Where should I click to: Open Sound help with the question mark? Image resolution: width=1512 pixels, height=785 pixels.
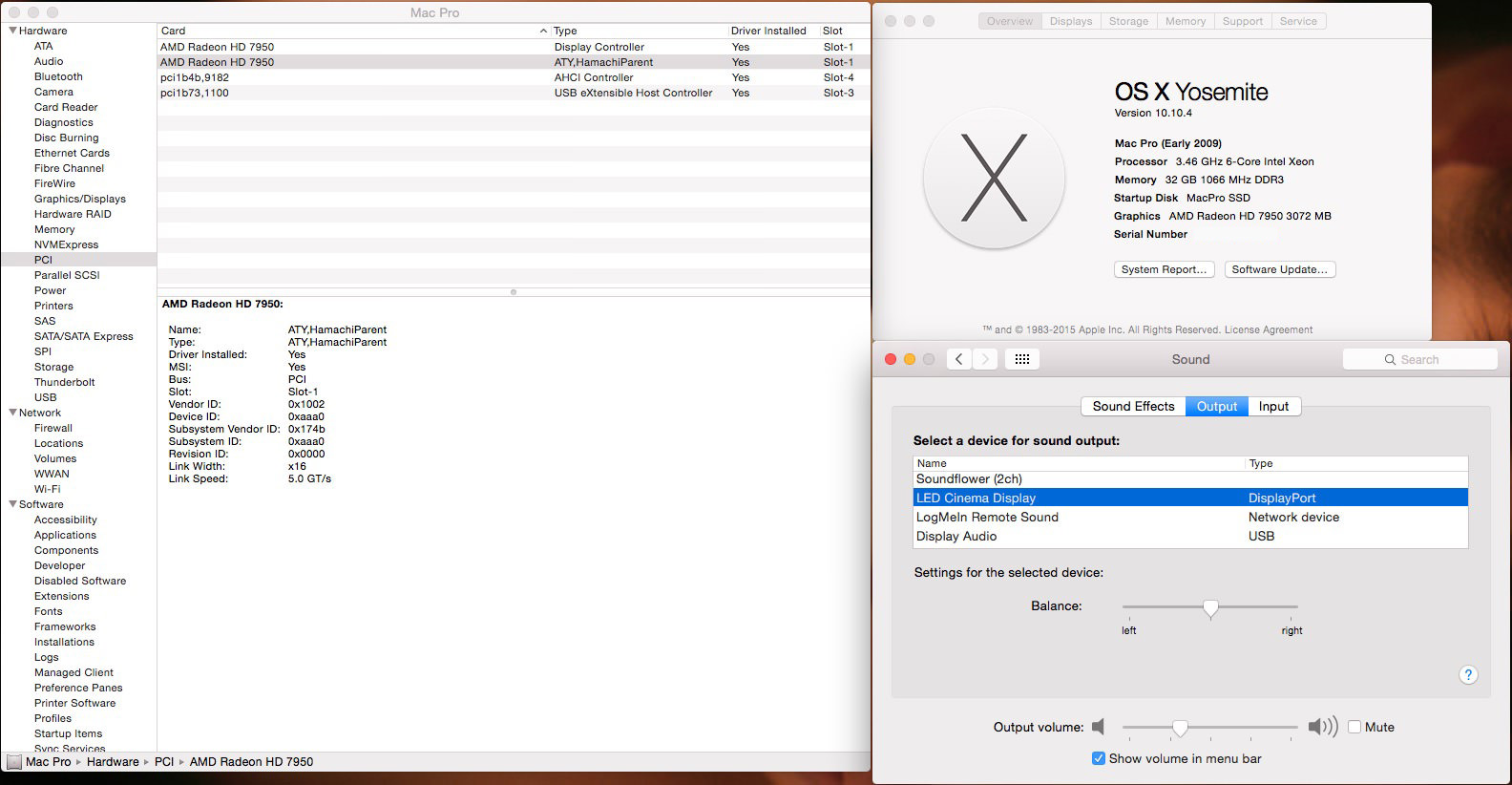[x=1468, y=675]
